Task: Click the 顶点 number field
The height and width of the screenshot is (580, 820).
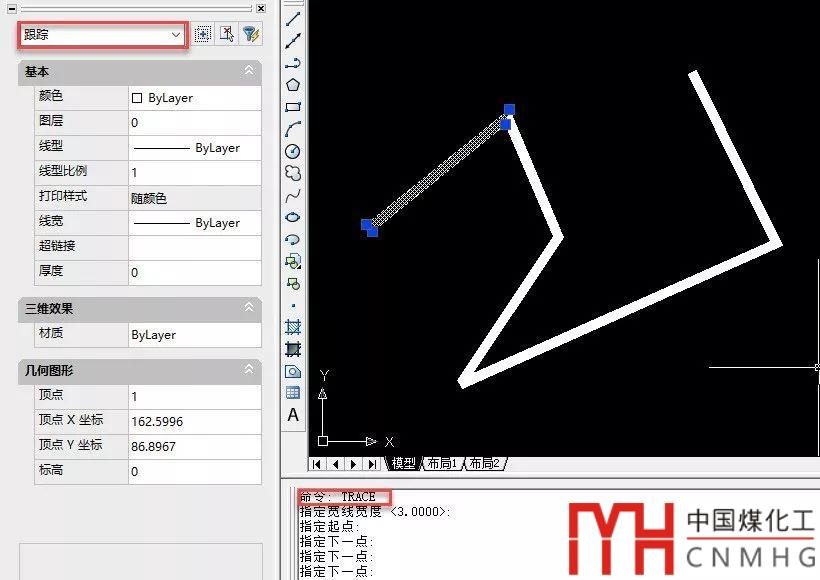Action: [x=195, y=396]
